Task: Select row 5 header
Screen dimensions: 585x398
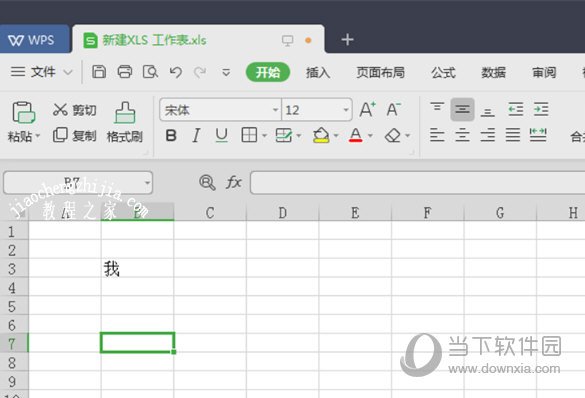Action: pyautogui.click(x=13, y=306)
